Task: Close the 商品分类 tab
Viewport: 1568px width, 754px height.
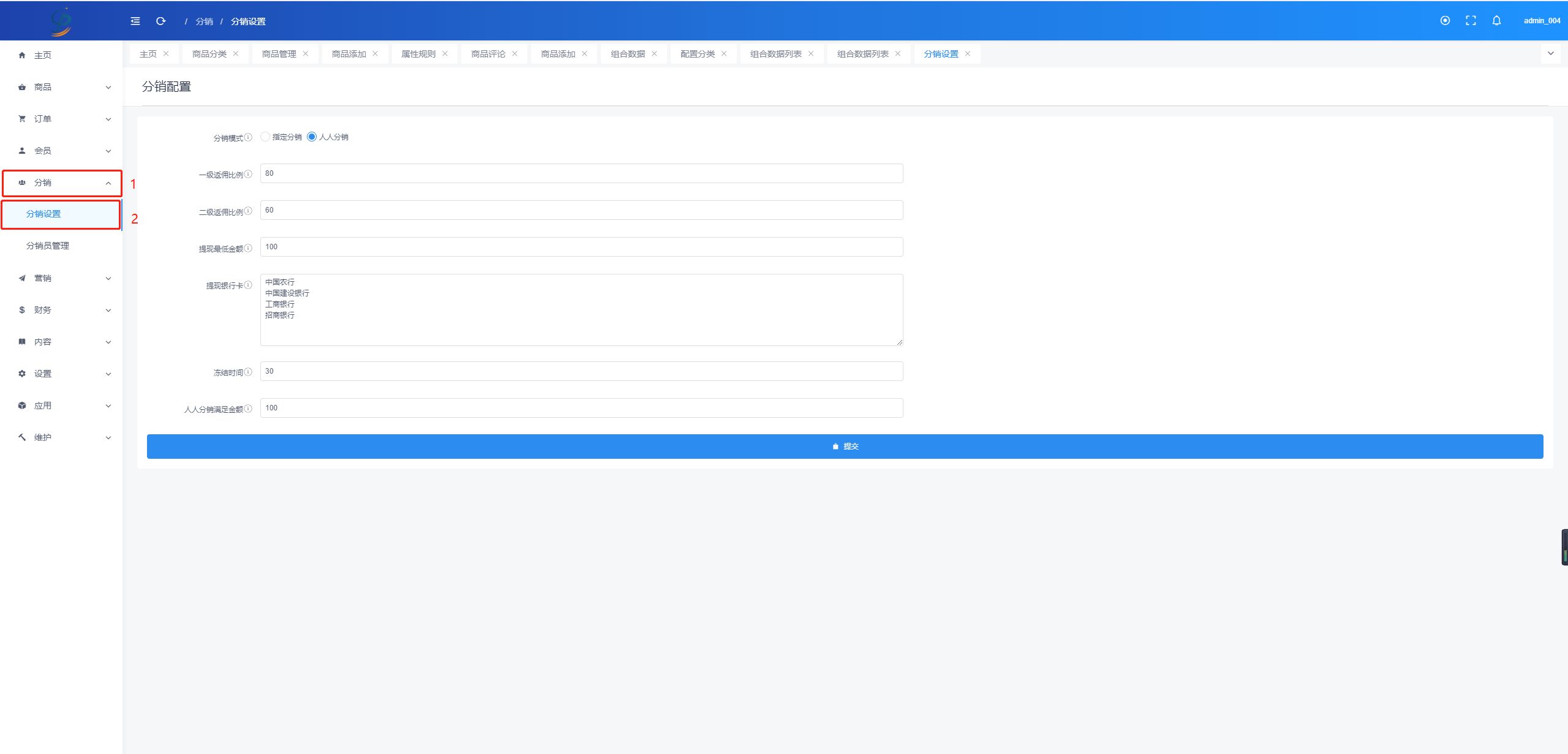Action: click(236, 54)
